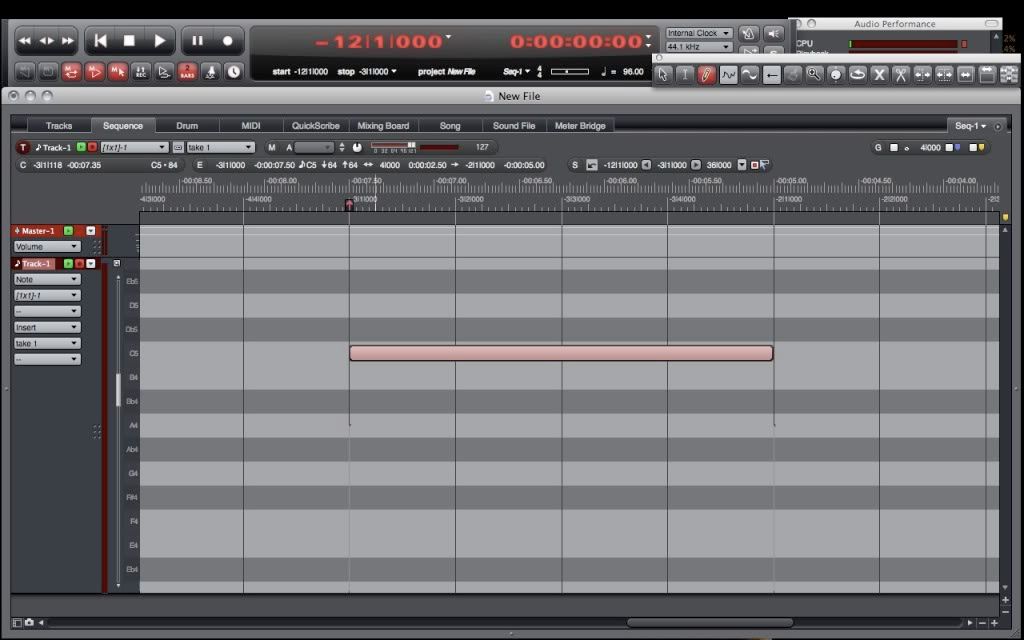Viewport: 1024px width, 640px height.
Task: Open the Note layer dropdown on Track-1
Action: (47, 280)
